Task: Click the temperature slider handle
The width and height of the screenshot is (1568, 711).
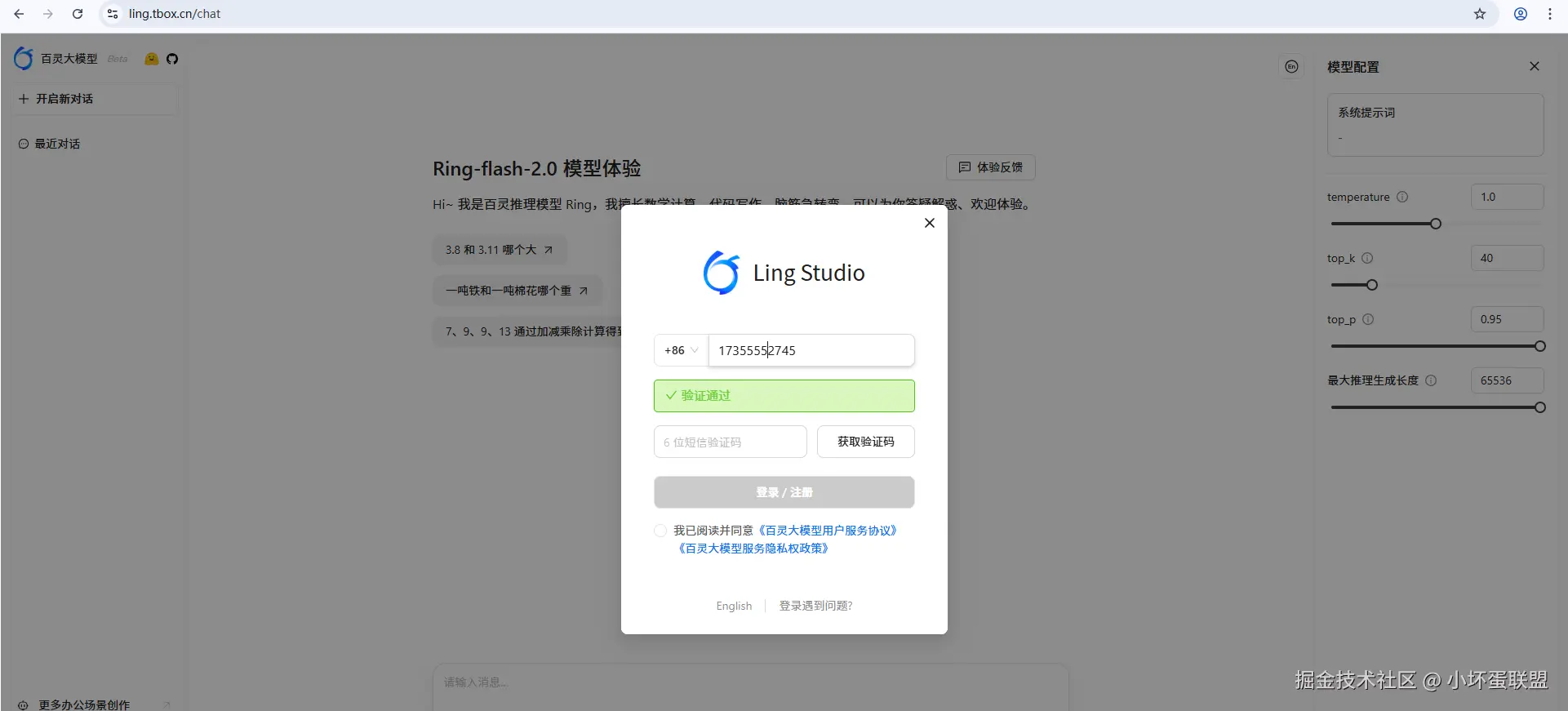Action: [1436, 224]
